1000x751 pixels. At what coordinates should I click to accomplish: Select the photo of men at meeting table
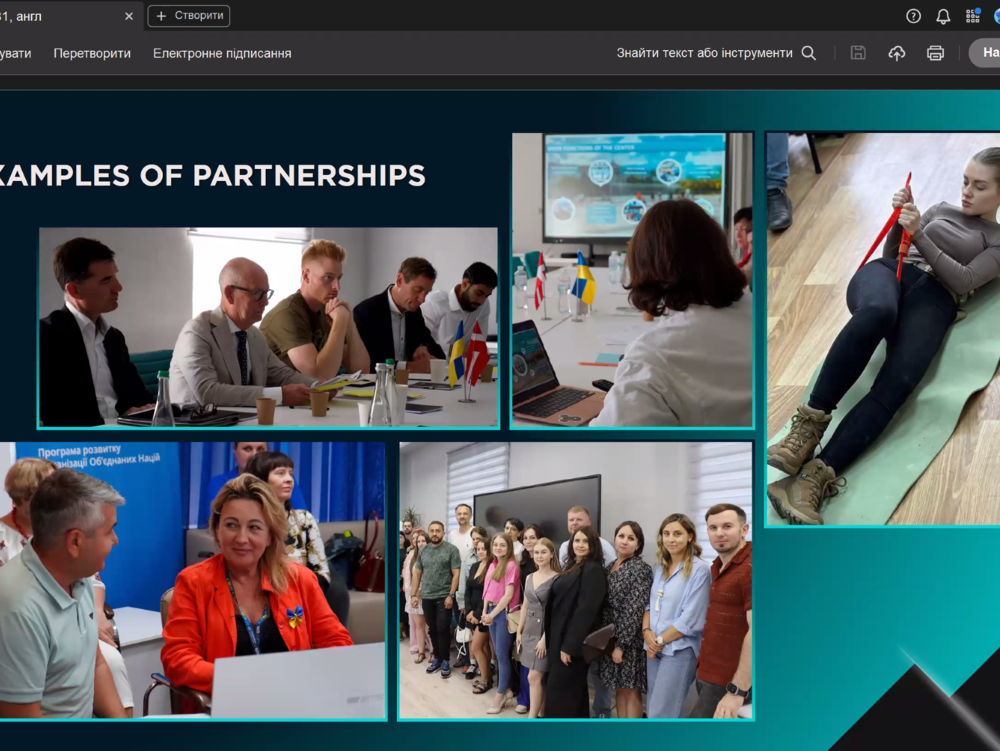268,328
